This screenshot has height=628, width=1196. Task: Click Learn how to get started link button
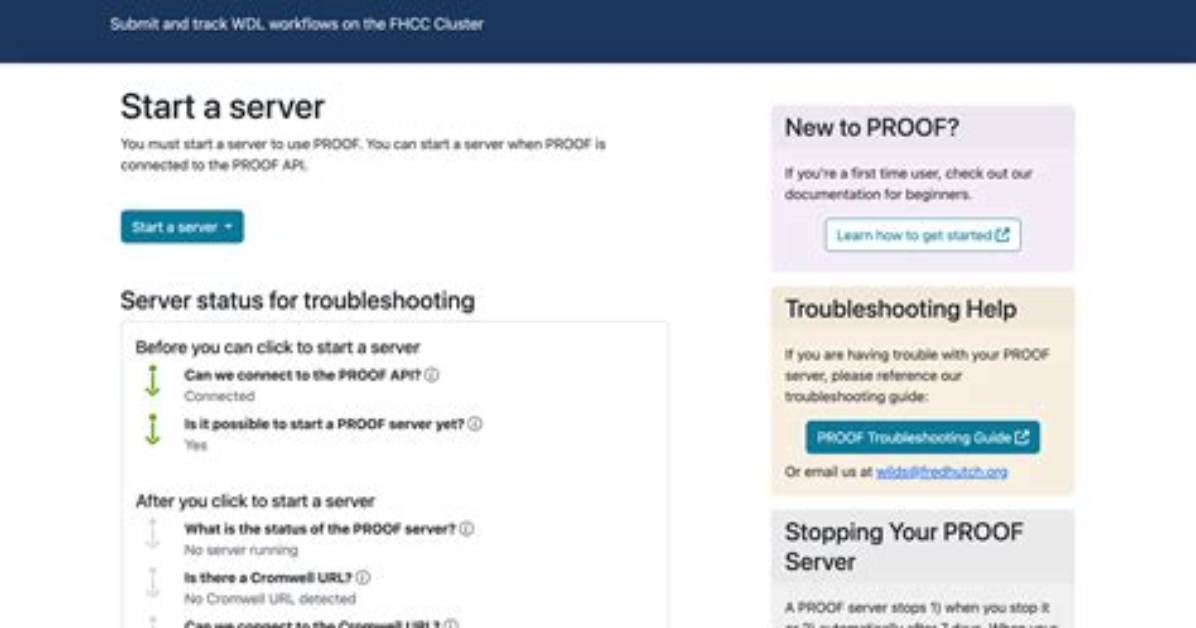point(922,235)
